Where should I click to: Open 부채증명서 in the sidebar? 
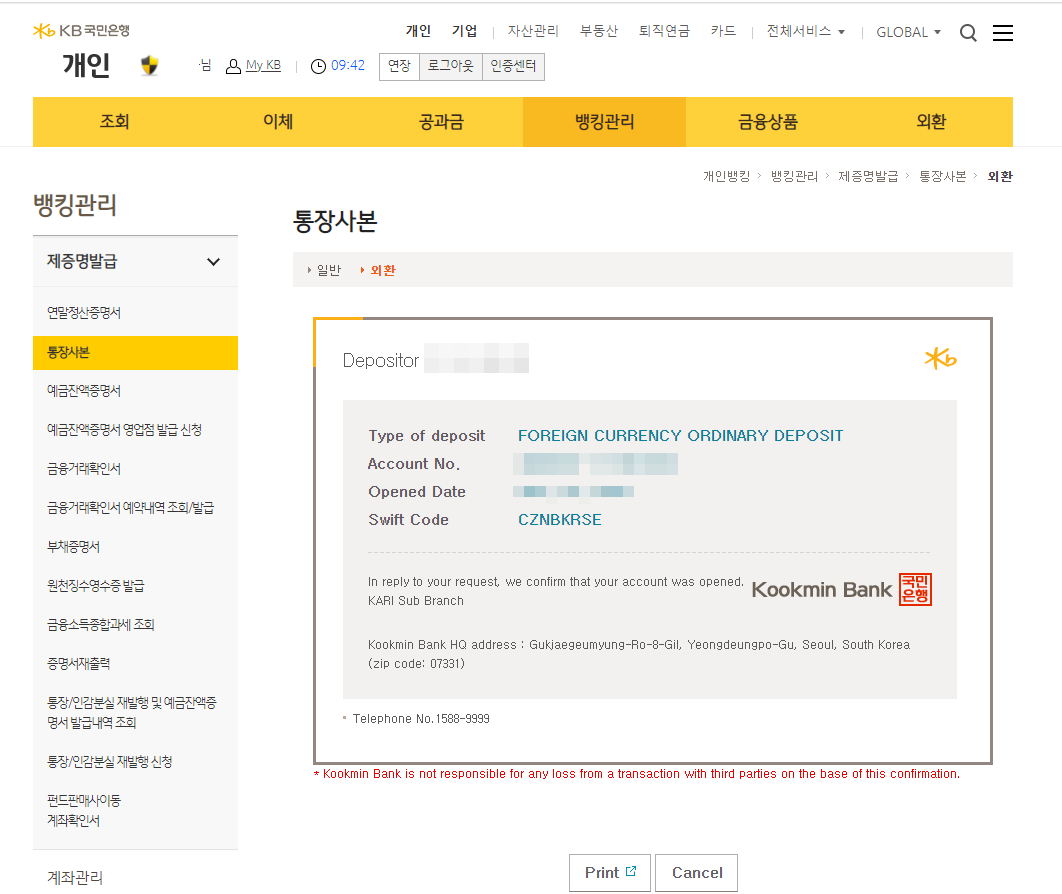pyautogui.click(x=73, y=547)
